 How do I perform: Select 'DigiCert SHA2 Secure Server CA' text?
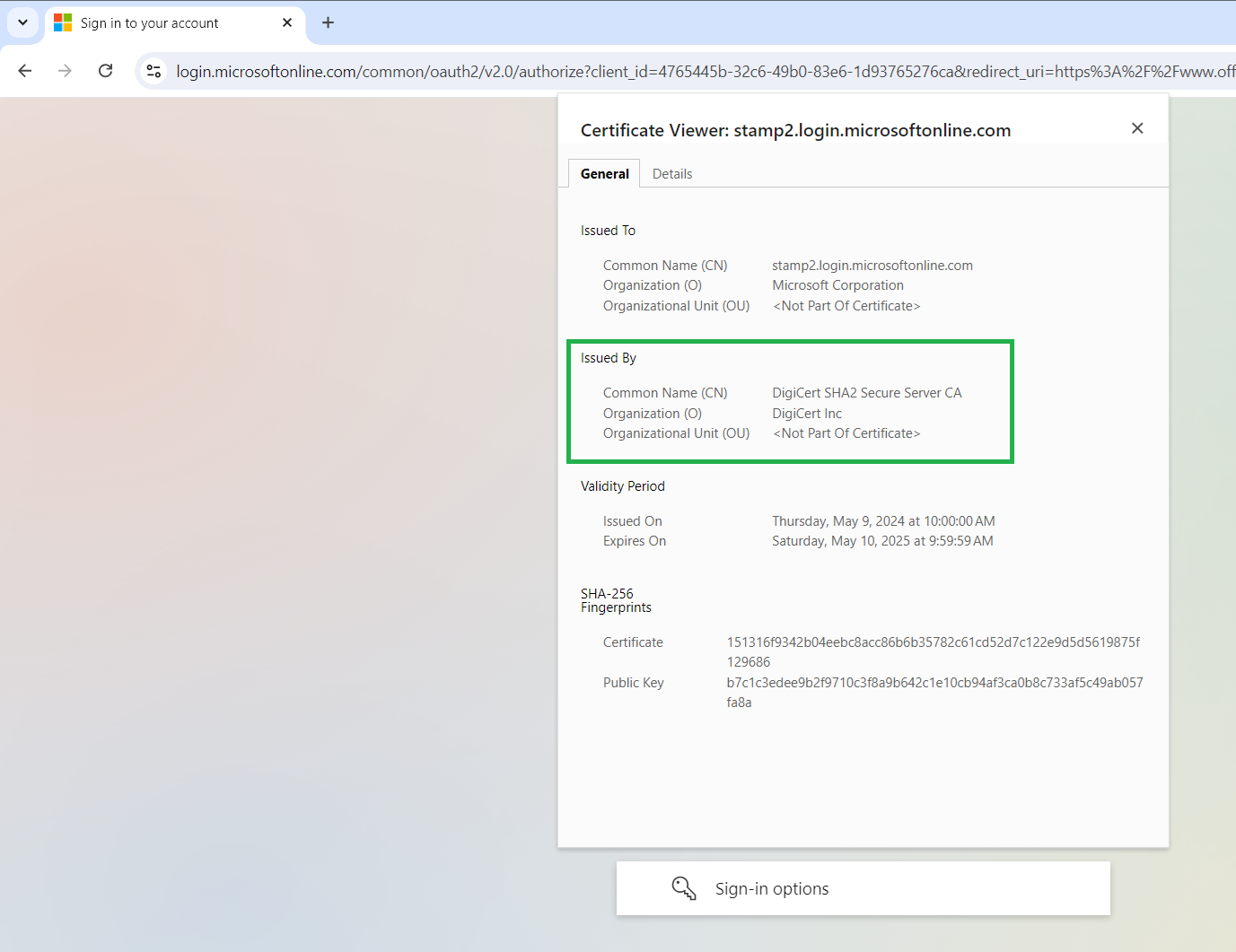[x=866, y=393]
